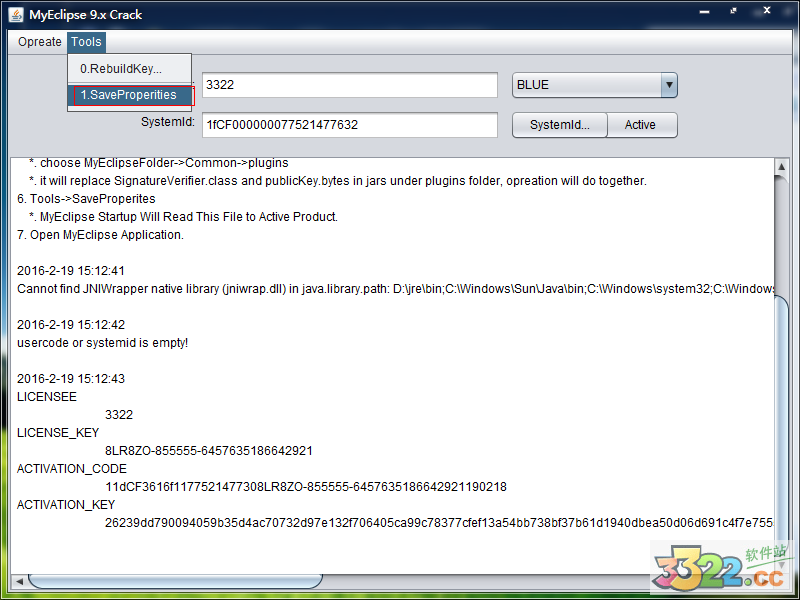
Task: Click the timestamp 2016-2-19 15:12:41
Action: 71,271
